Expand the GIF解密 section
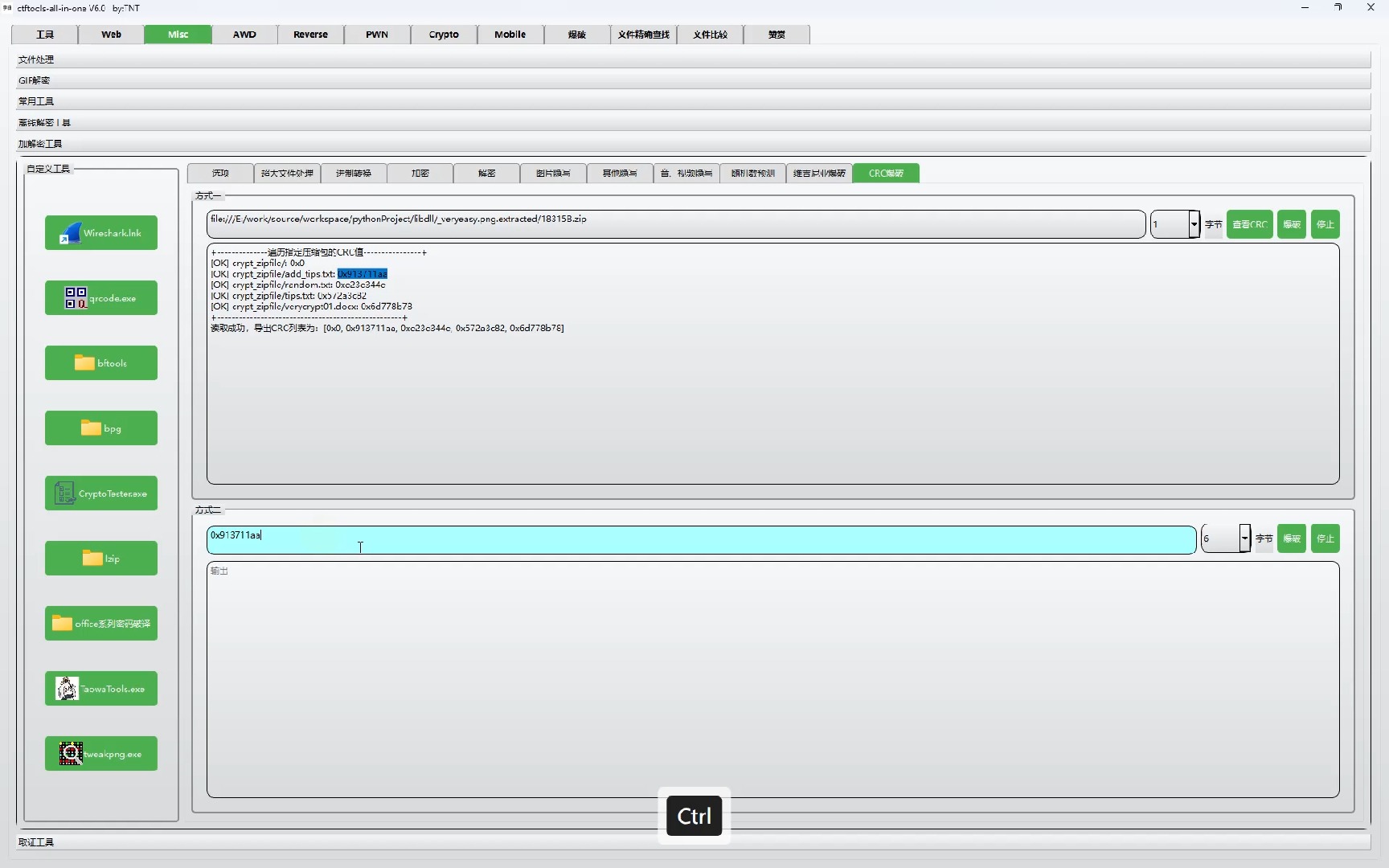This screenshot has height=868, width=1389. 693,80
